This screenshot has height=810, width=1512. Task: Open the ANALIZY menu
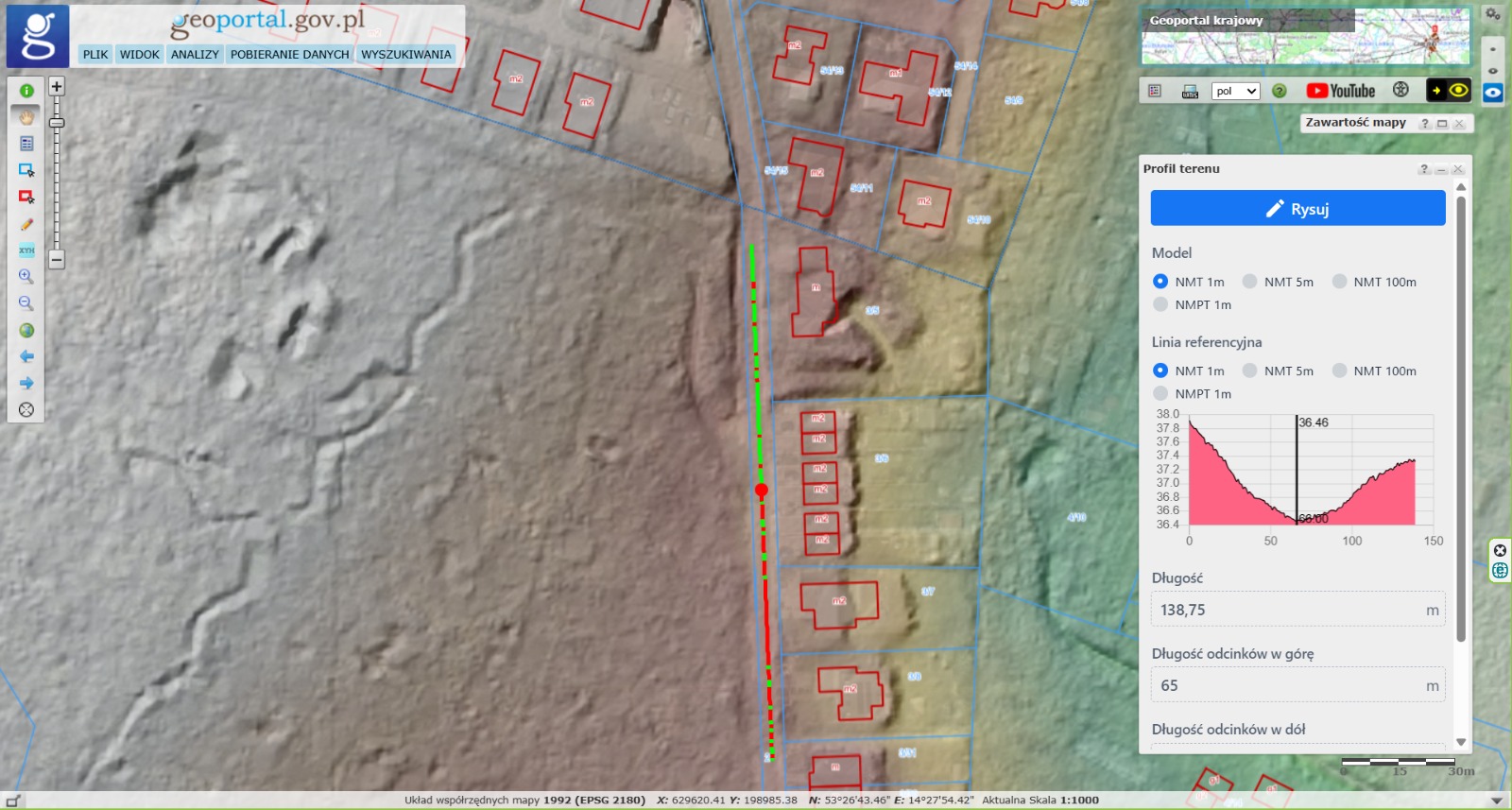195,55
